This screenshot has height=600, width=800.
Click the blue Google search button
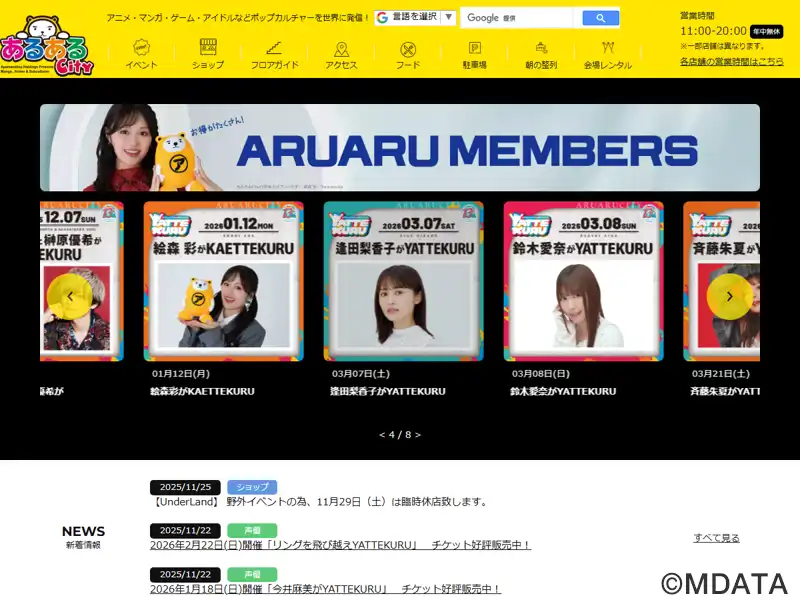point(600,18)
